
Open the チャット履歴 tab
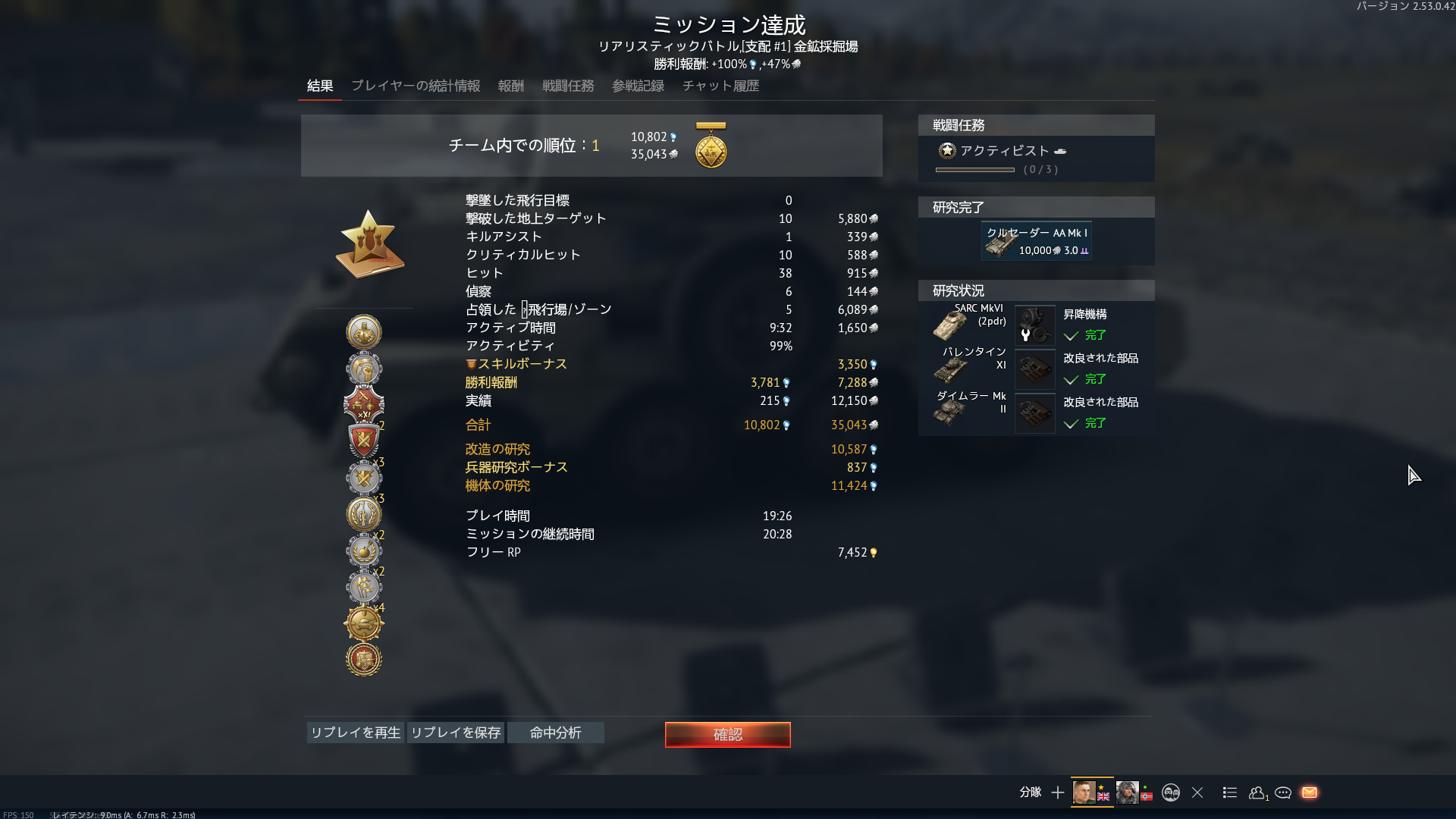click(720, 86)
